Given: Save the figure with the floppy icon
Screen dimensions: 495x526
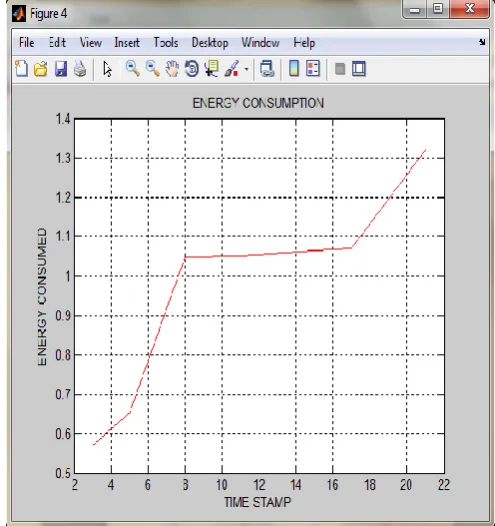Looking at the screenshot, I should point(61,69).
